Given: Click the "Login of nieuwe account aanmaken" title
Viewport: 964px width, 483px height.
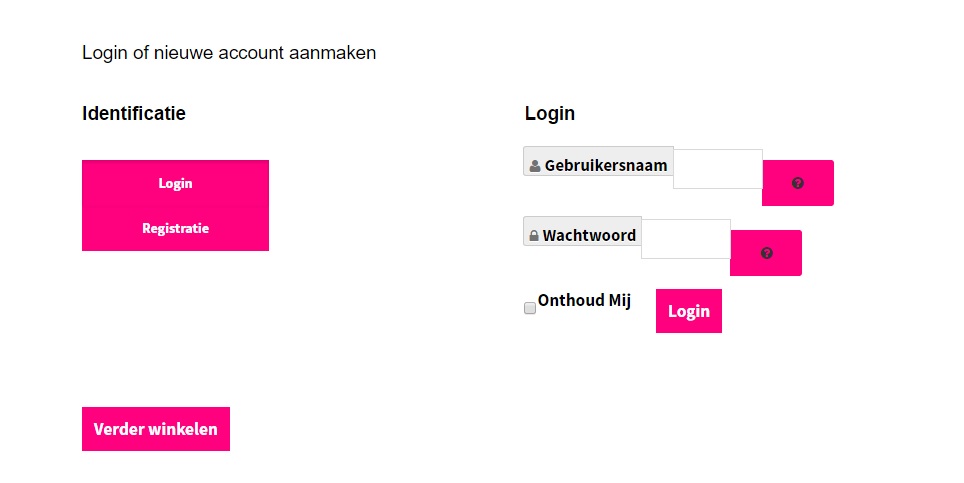Looking at the screenshot, I should click(229, 53).
